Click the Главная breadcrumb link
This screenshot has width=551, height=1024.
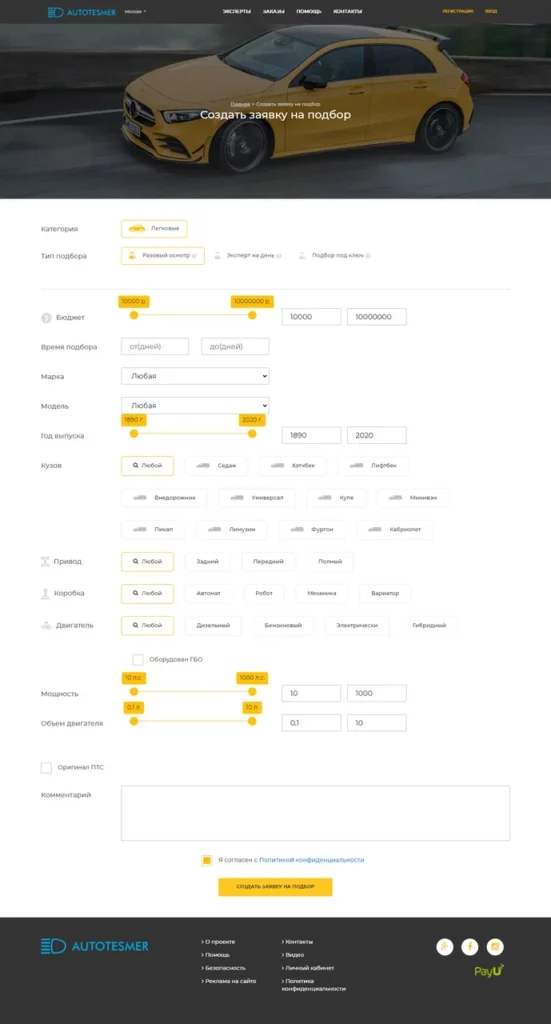[x=240, y=104]
